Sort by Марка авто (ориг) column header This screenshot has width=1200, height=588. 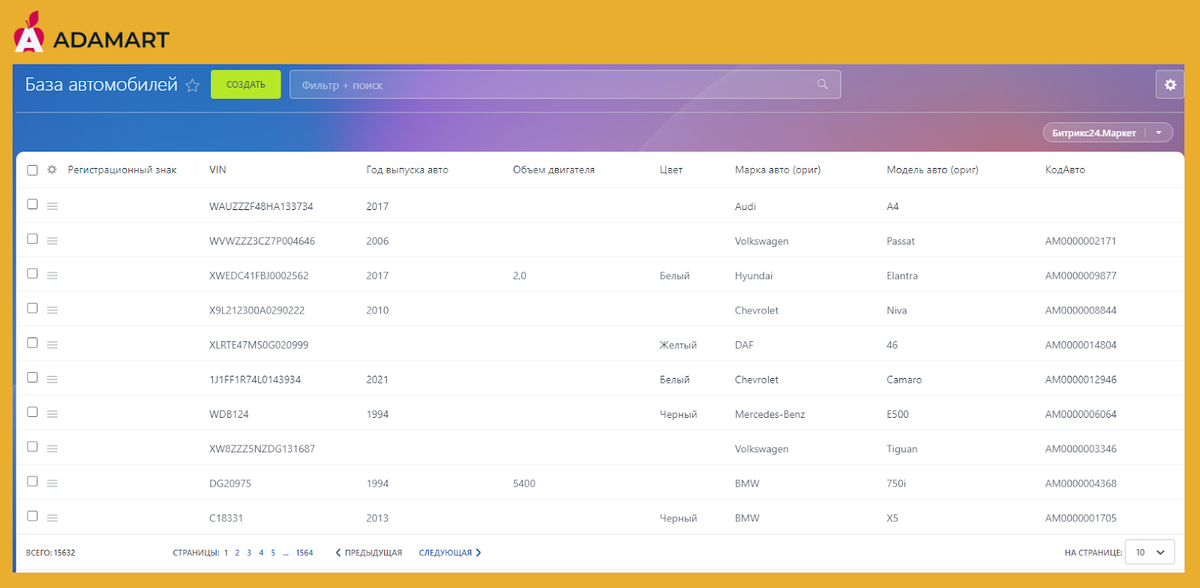click(x=777, y=170)
